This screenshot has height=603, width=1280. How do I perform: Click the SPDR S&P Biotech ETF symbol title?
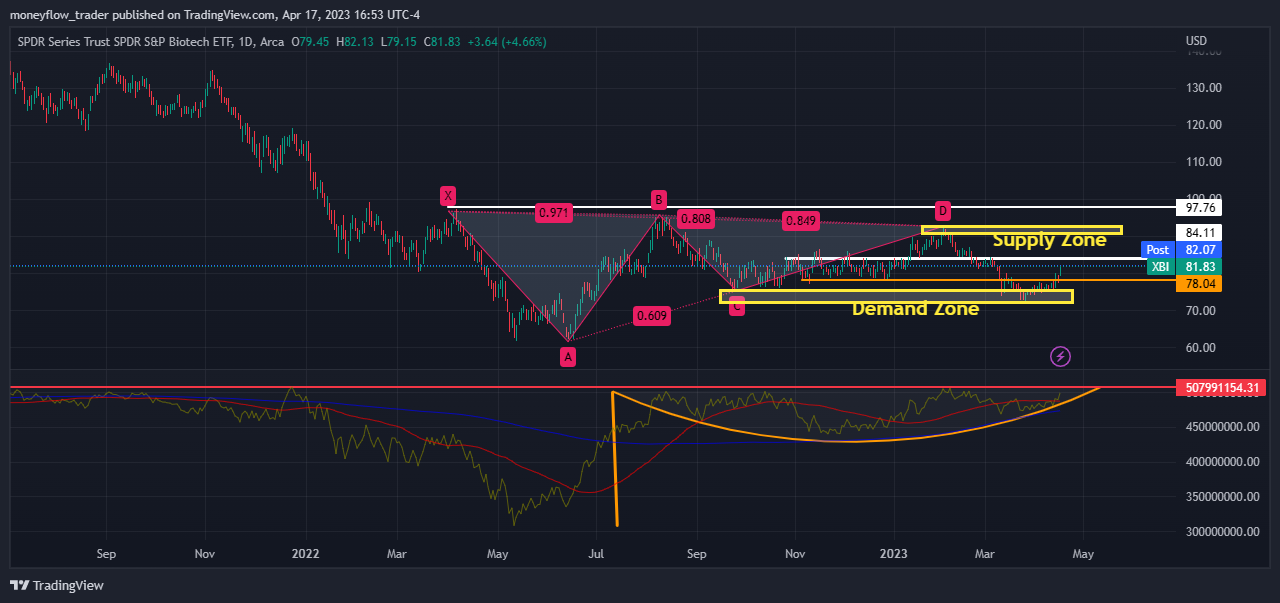(124, 42)
